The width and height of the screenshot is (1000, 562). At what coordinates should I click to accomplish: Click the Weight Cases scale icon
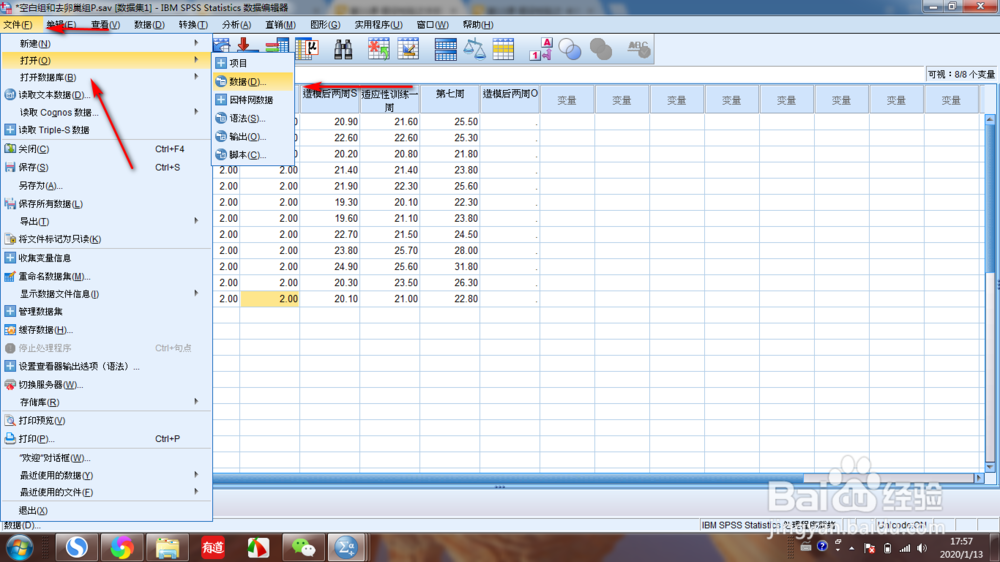pyautogui.click(x=474, y=49)
